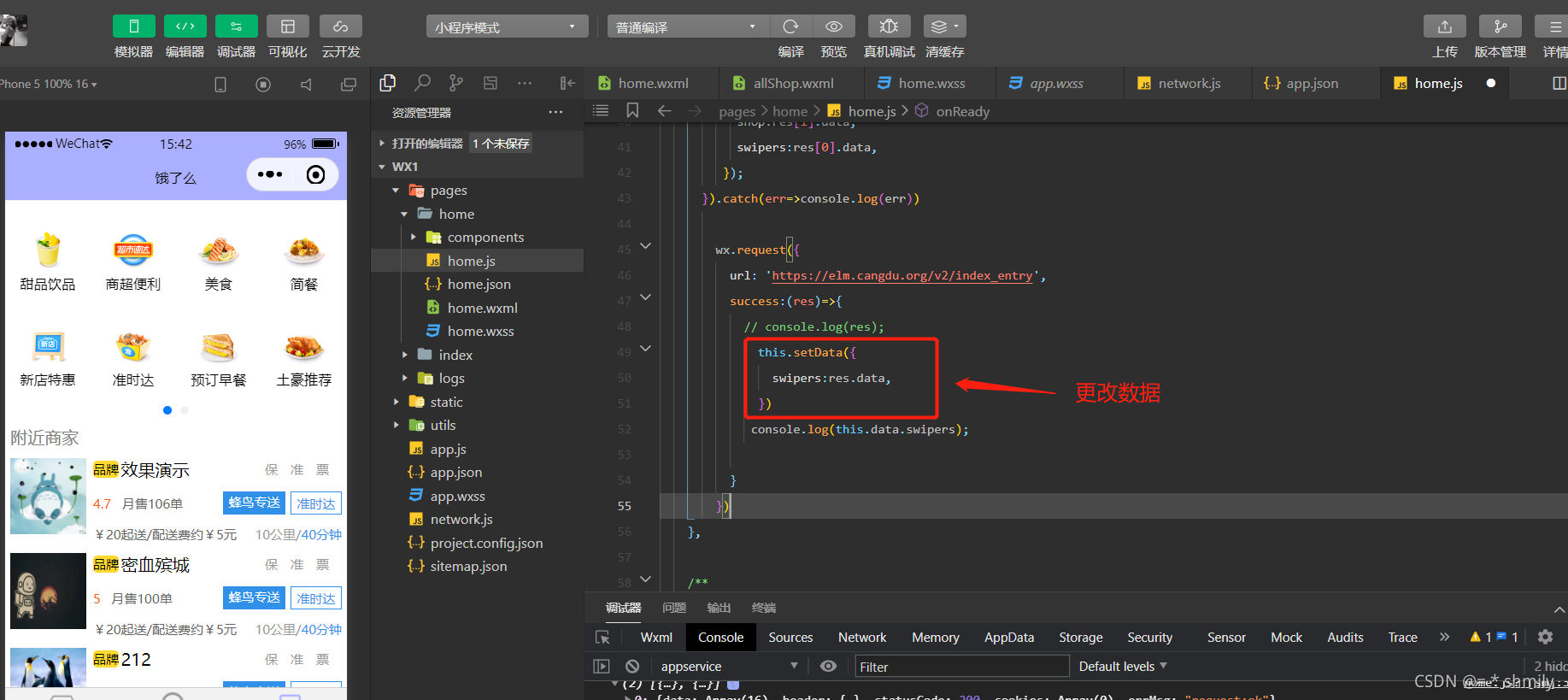The width and height of the screenshot is (1568, 700).
Task: Open cloud development (云开发)
Action: [340, 26]
